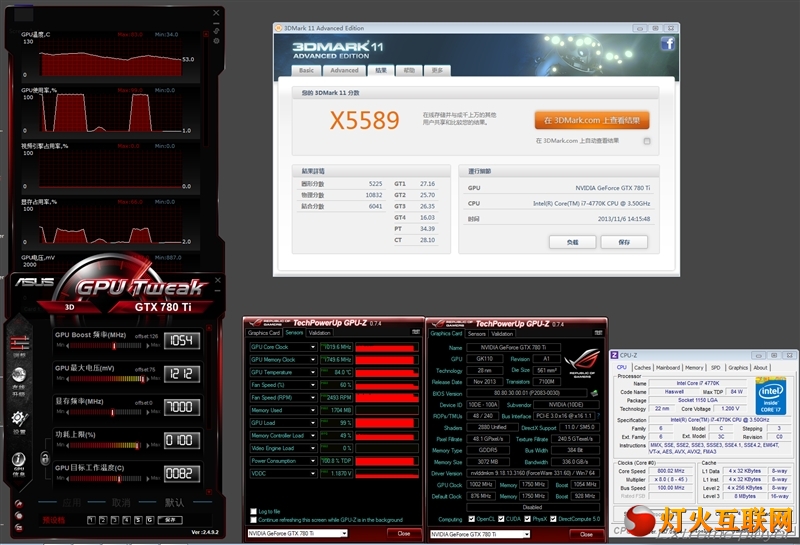Toggle the 'Log to file' checkbox in GPU-Z

click(254, 511)
